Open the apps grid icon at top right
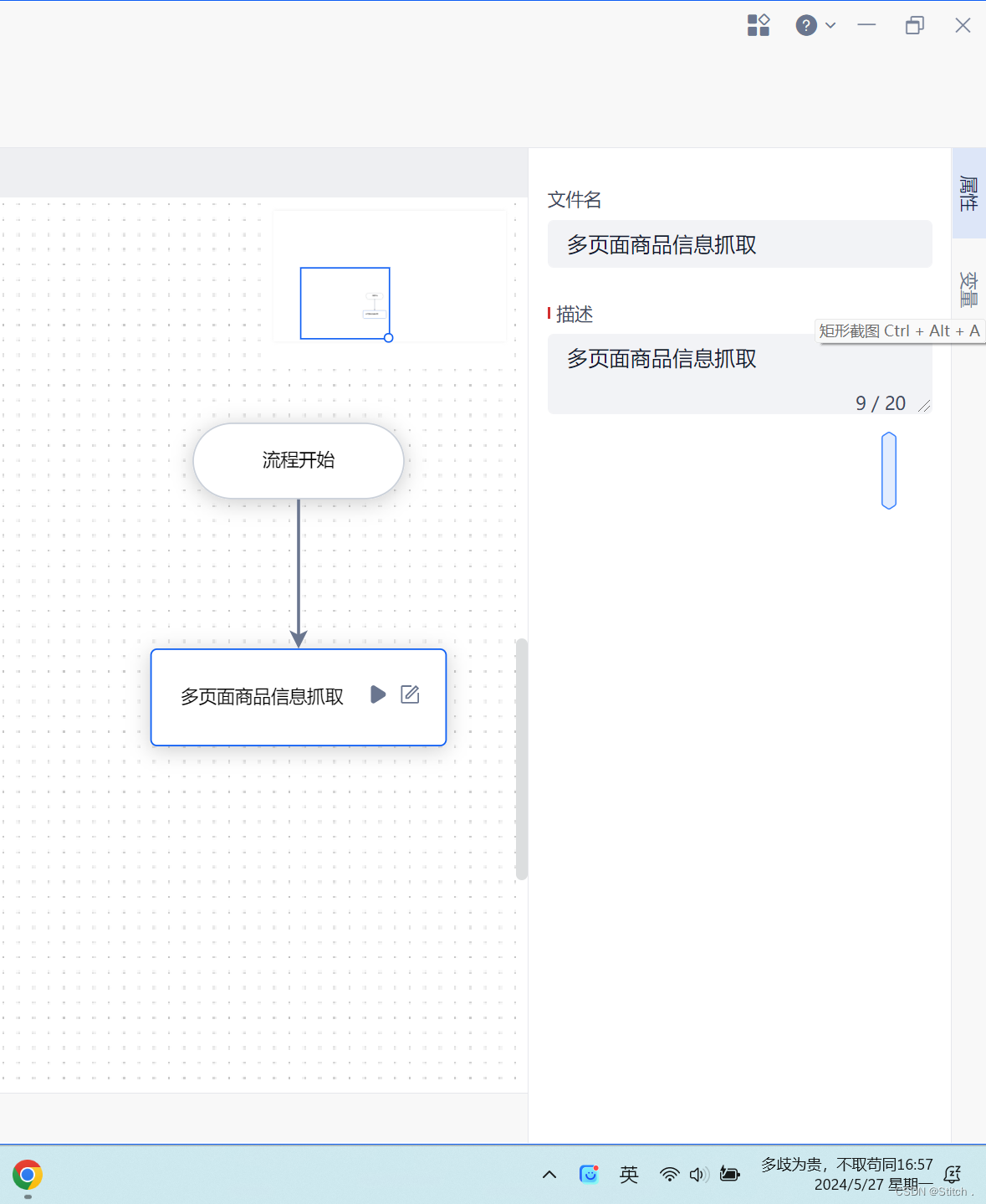The width and height of the screenshot is (986, 1204). 759,25
